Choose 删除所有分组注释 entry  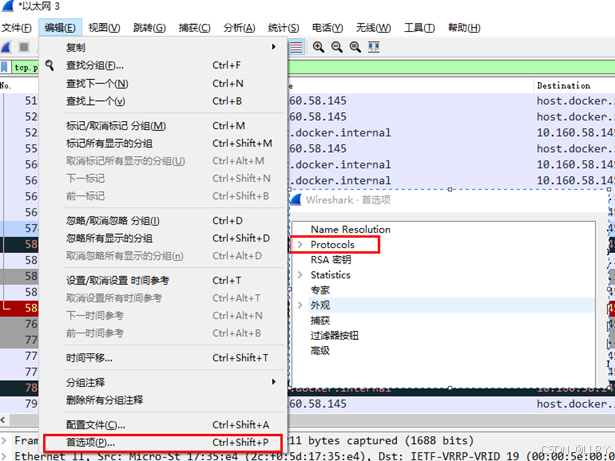[163, 400]
